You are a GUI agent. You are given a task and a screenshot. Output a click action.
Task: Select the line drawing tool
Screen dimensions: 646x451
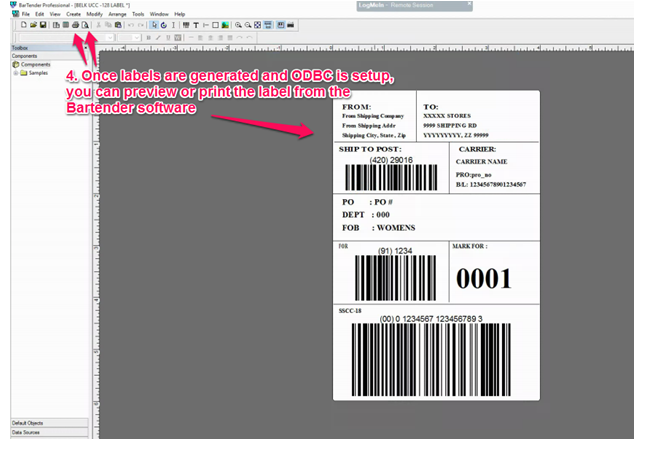click(206, 25)
